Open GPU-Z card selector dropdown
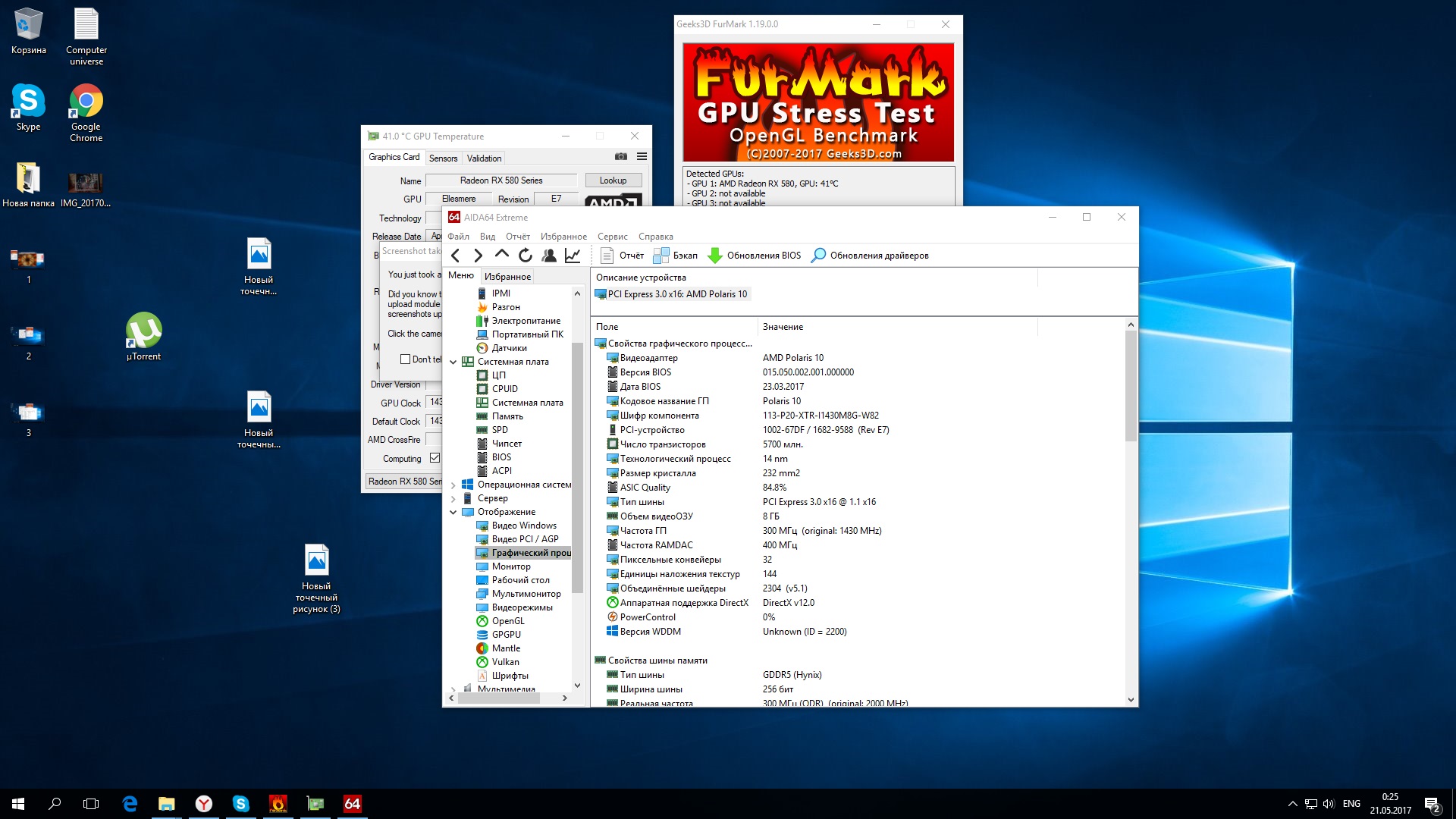Image resolution: width=1456 pixels, height=819 pixels. (404, 481)
